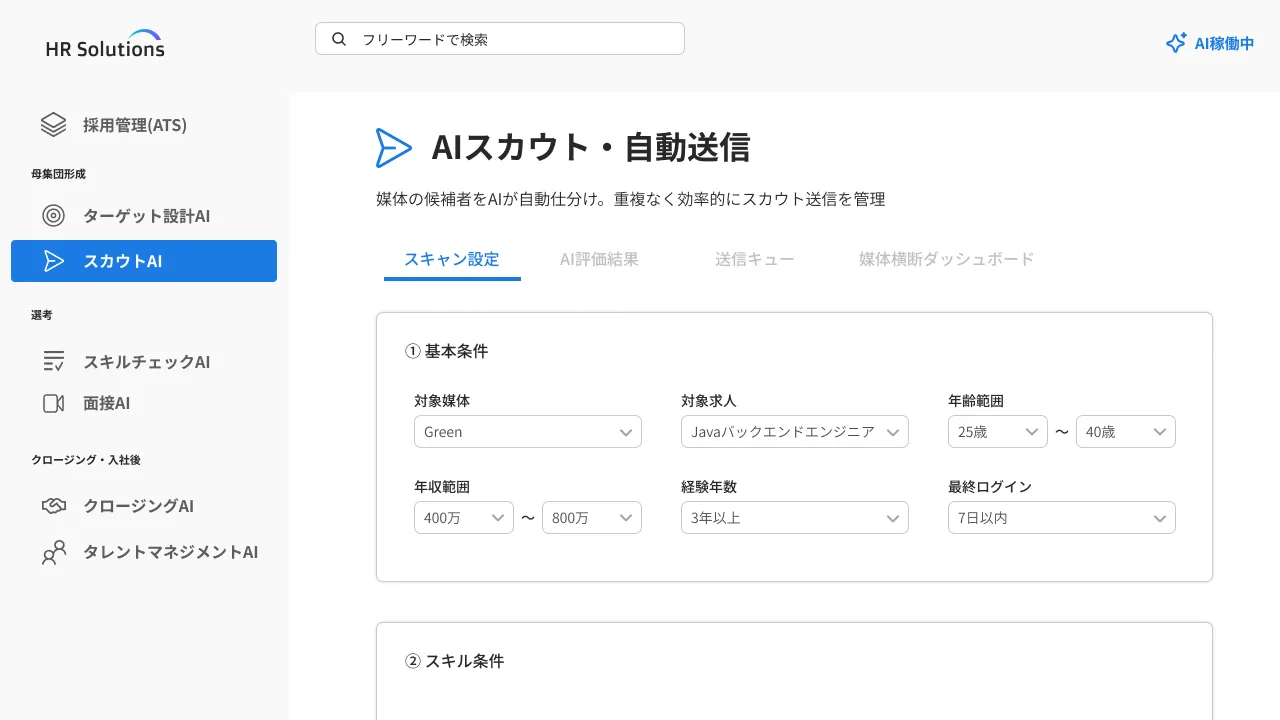This screenshot has width=1280, height=720.
Task: Click the 対象媒体 field label
Action: pyautogui.click(x=442, y=401)
